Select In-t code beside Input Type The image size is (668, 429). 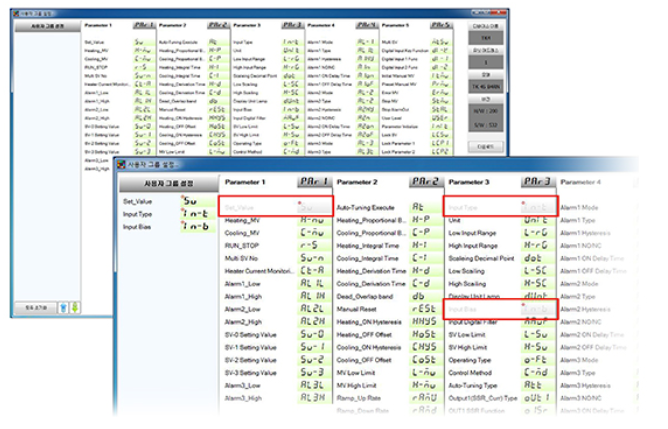tap(192, 213)
